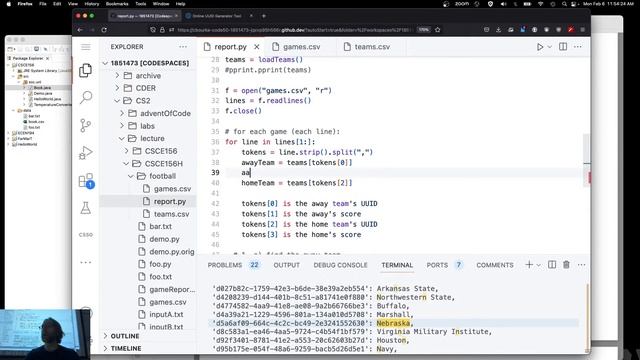Screen dimensions: 640x360
Task: Open the Run and Debug view icon
Action: pos(86,153)
